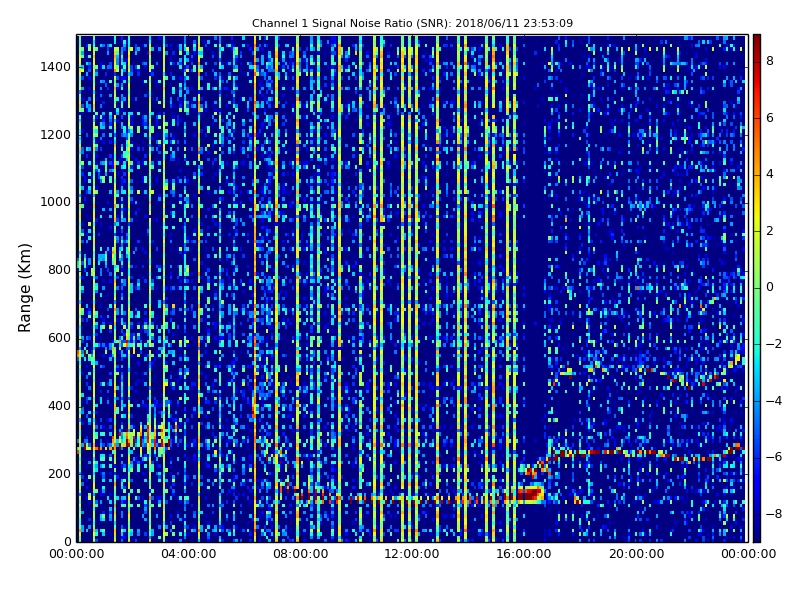
Task: Click the colorbar label 2
Action: click(x=770, y=231)
